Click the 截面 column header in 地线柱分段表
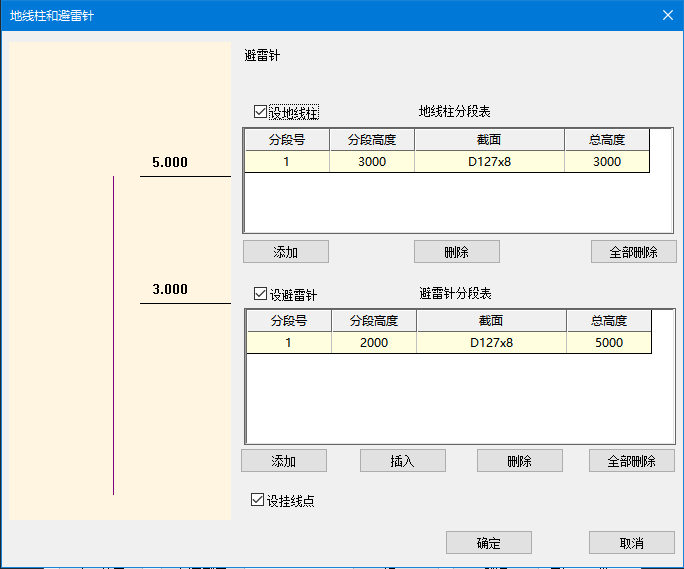684x569 pixels. click(489, 140)
